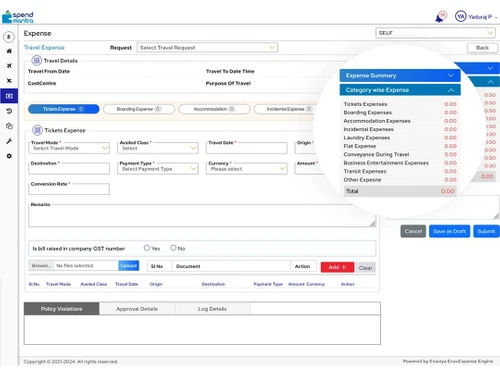Select the Accommodation tab pill

tap(214, 109)
